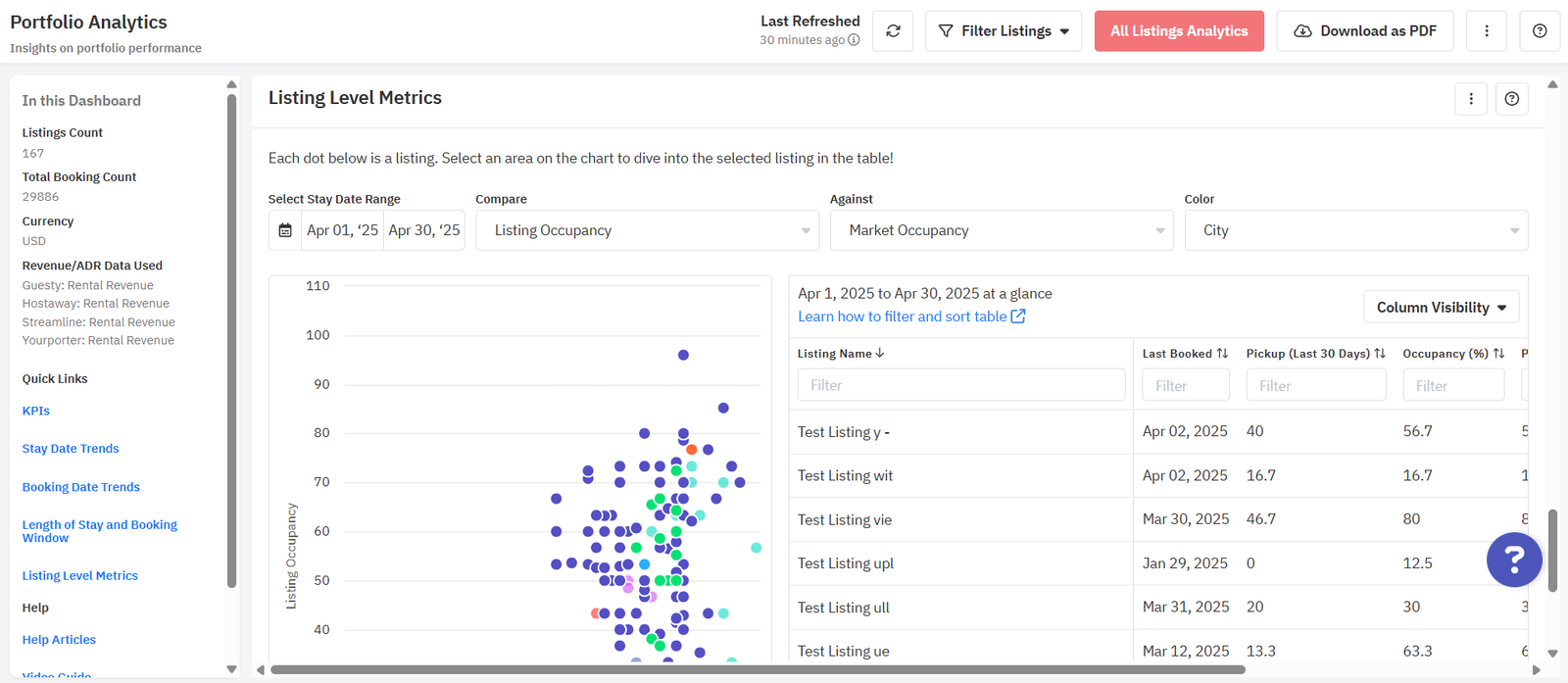Sort the Last Booked column
Viewport: 1568px width, 683px height.
coord(1222,353)
